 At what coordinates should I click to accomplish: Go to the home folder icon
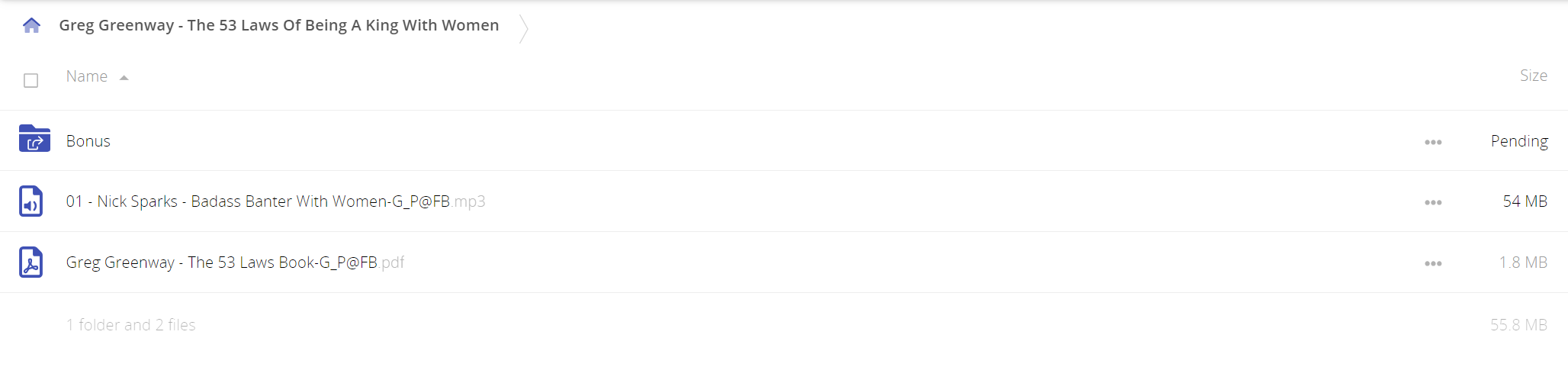click(x=31, y=25)
